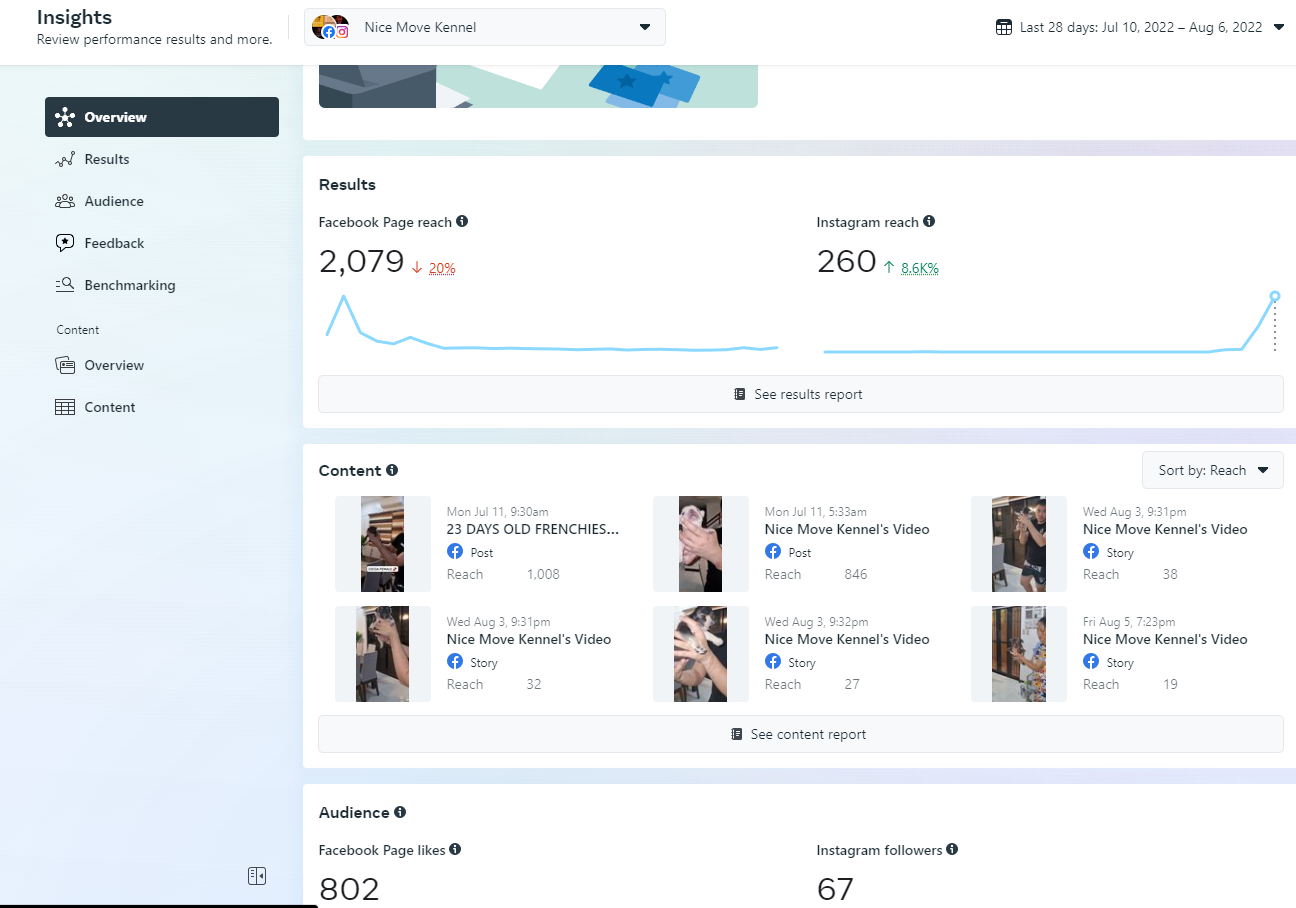1296x908 pixels.
Task: Click the Facebook Page reach line chart
Action: point(552,323)
